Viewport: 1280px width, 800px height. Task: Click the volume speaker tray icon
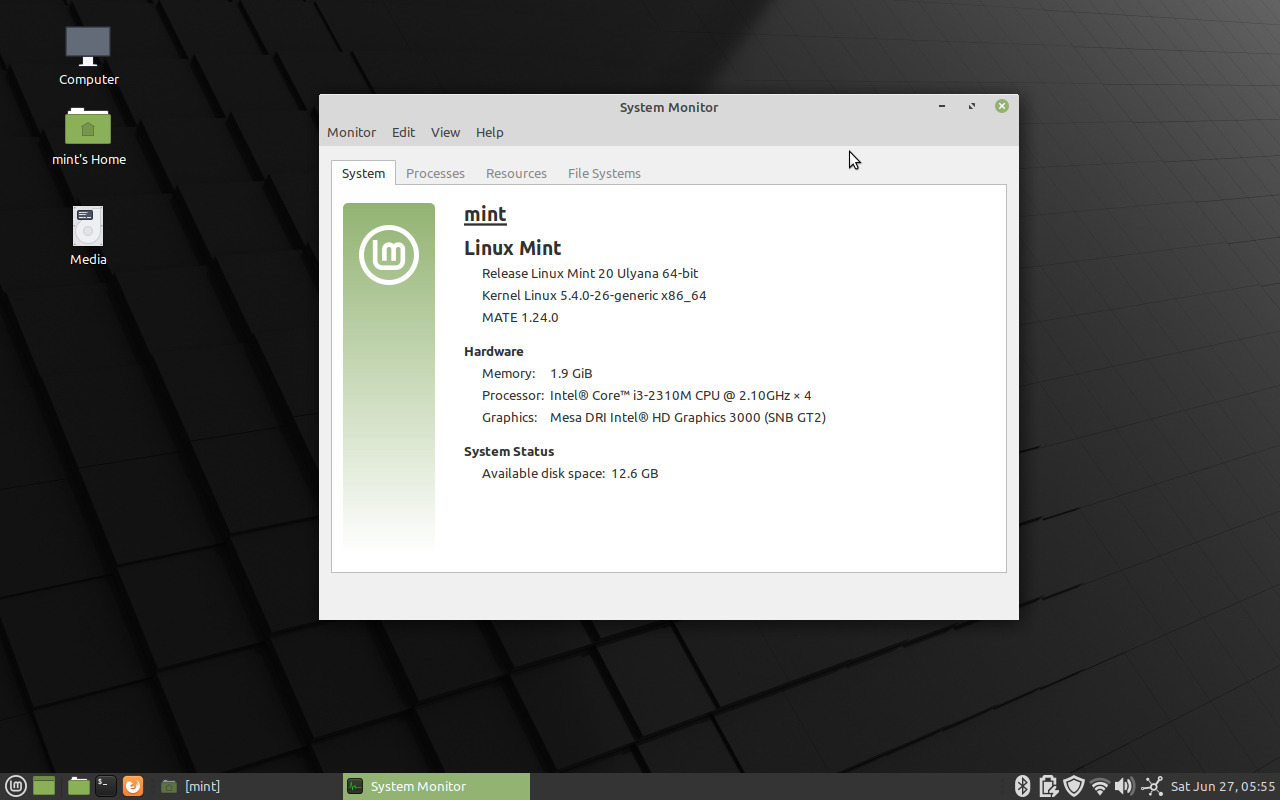(1124, 786)
